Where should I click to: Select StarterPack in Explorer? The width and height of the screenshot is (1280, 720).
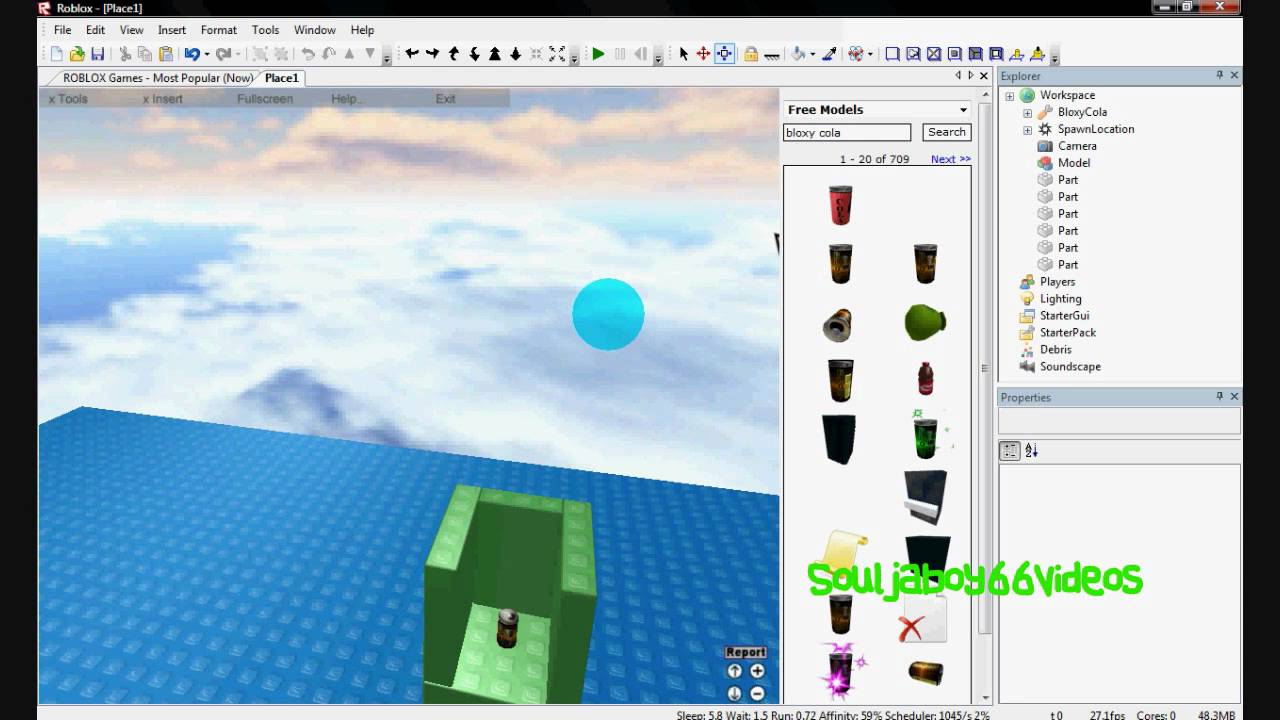1068,333
